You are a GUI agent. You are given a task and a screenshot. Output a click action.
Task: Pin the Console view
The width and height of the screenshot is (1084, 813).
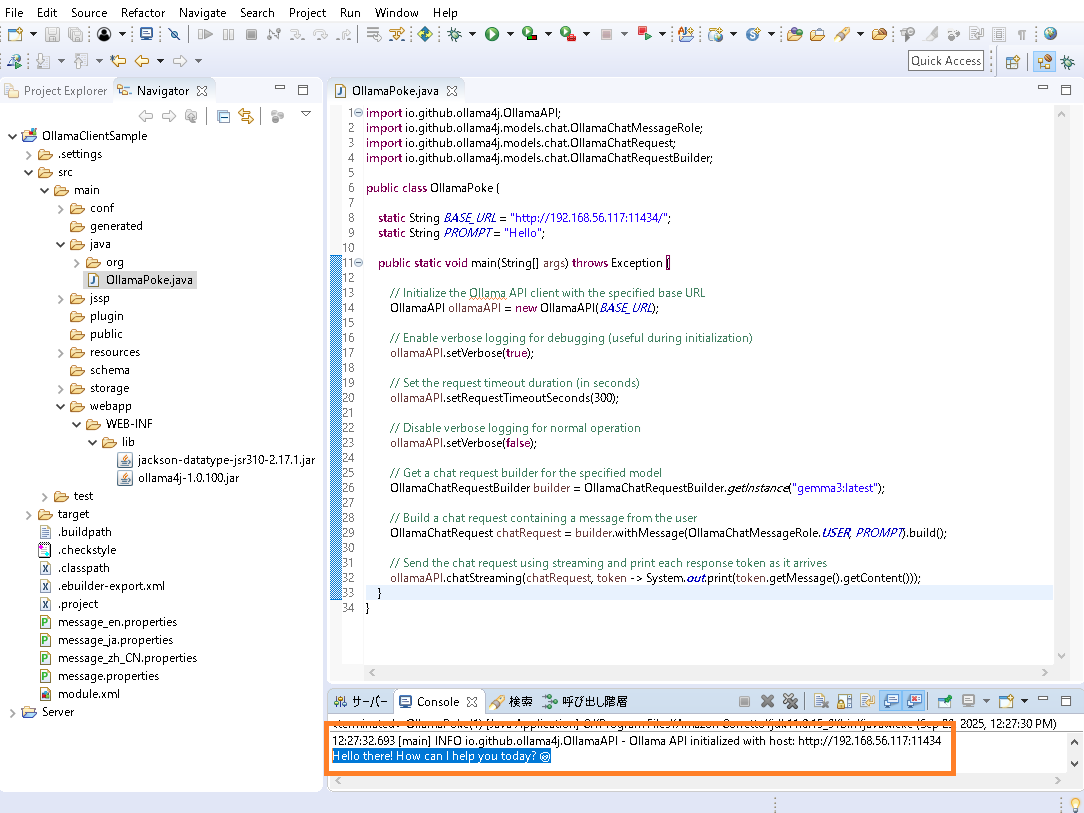(x=943, y=702)
